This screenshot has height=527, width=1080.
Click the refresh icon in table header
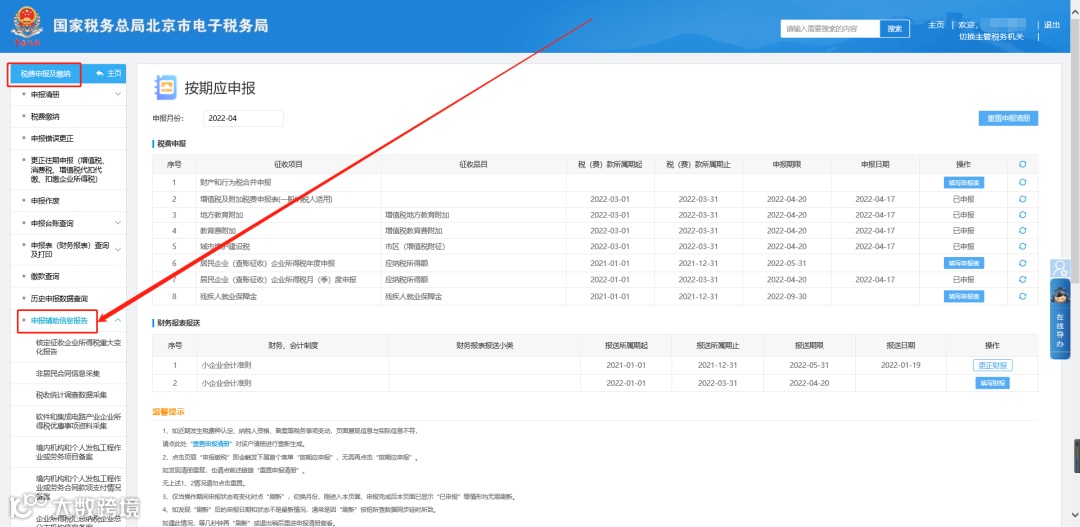1022,164
